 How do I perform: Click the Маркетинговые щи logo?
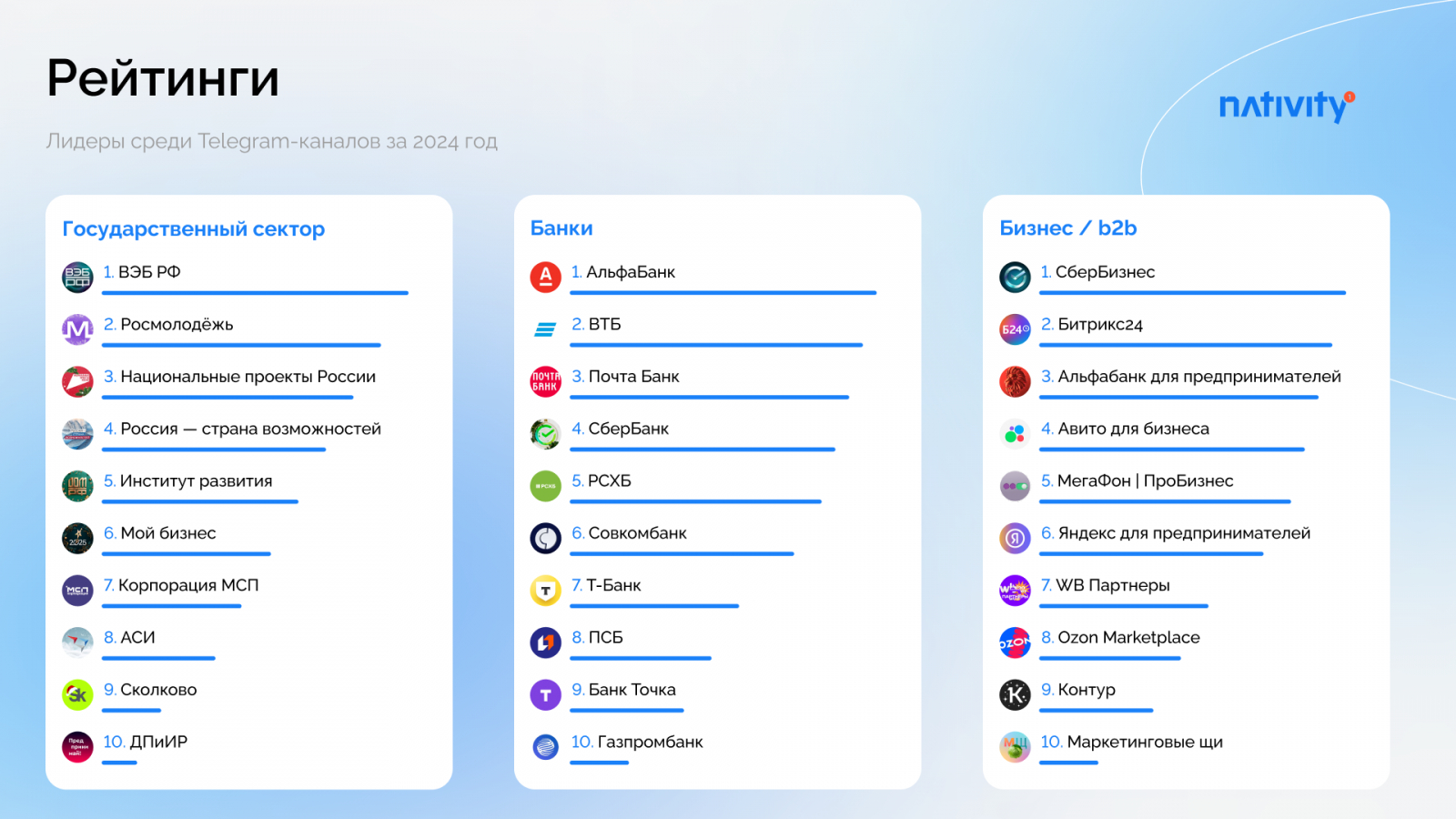click(1015, 747)
